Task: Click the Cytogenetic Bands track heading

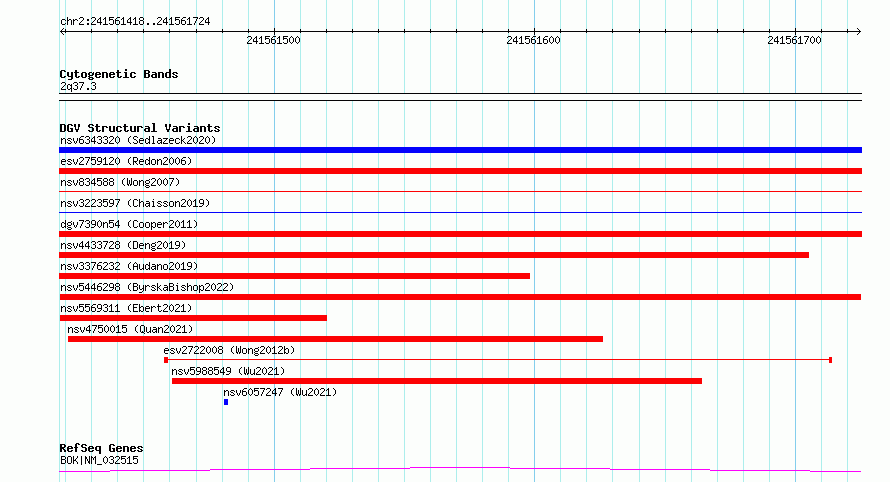Action: [119, 74]
